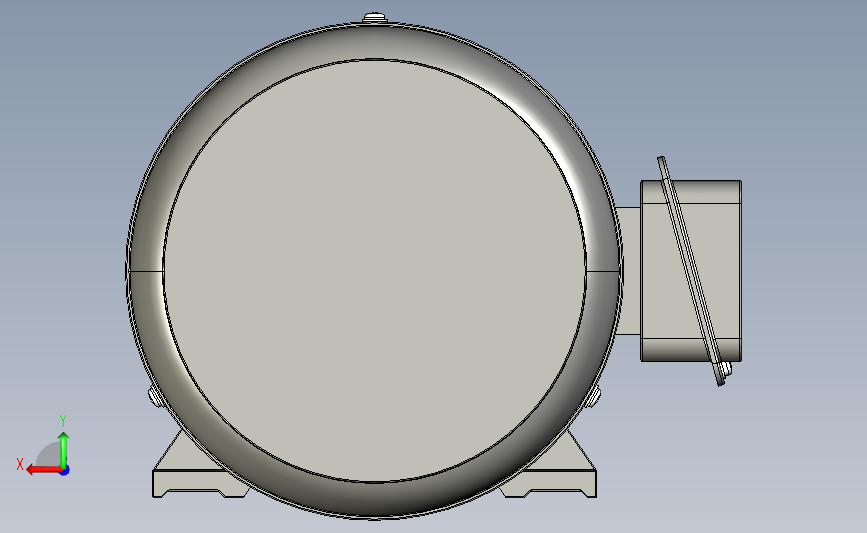867x533 pixels.
Task: Select the screw at the bottom of the terminal box lid
Action: pos(727,369)
